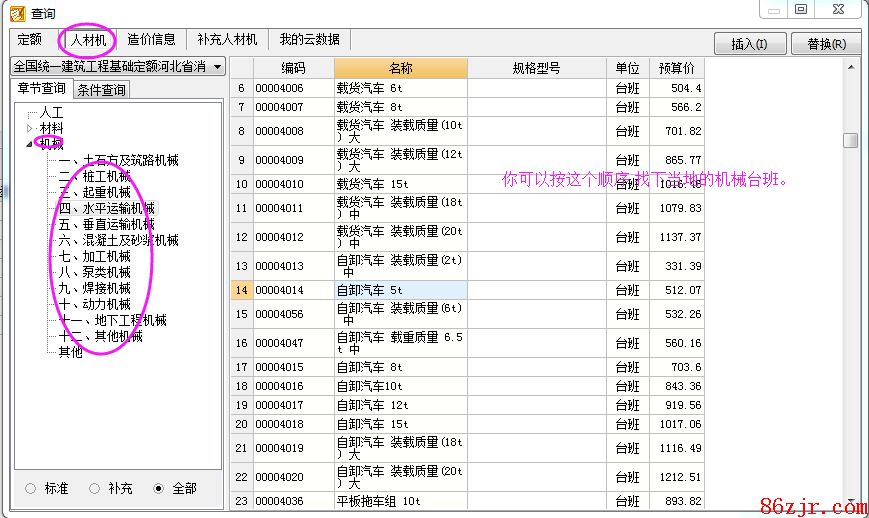
Task: Select the 全部 radio button
Action: (158, 488)
